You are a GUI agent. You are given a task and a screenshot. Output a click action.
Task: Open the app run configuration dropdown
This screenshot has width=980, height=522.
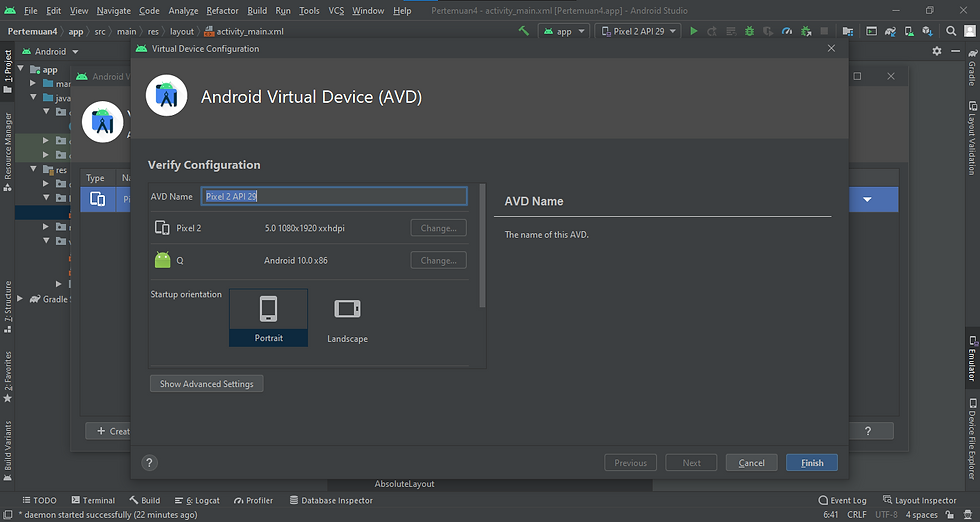[x=564, y=31]
